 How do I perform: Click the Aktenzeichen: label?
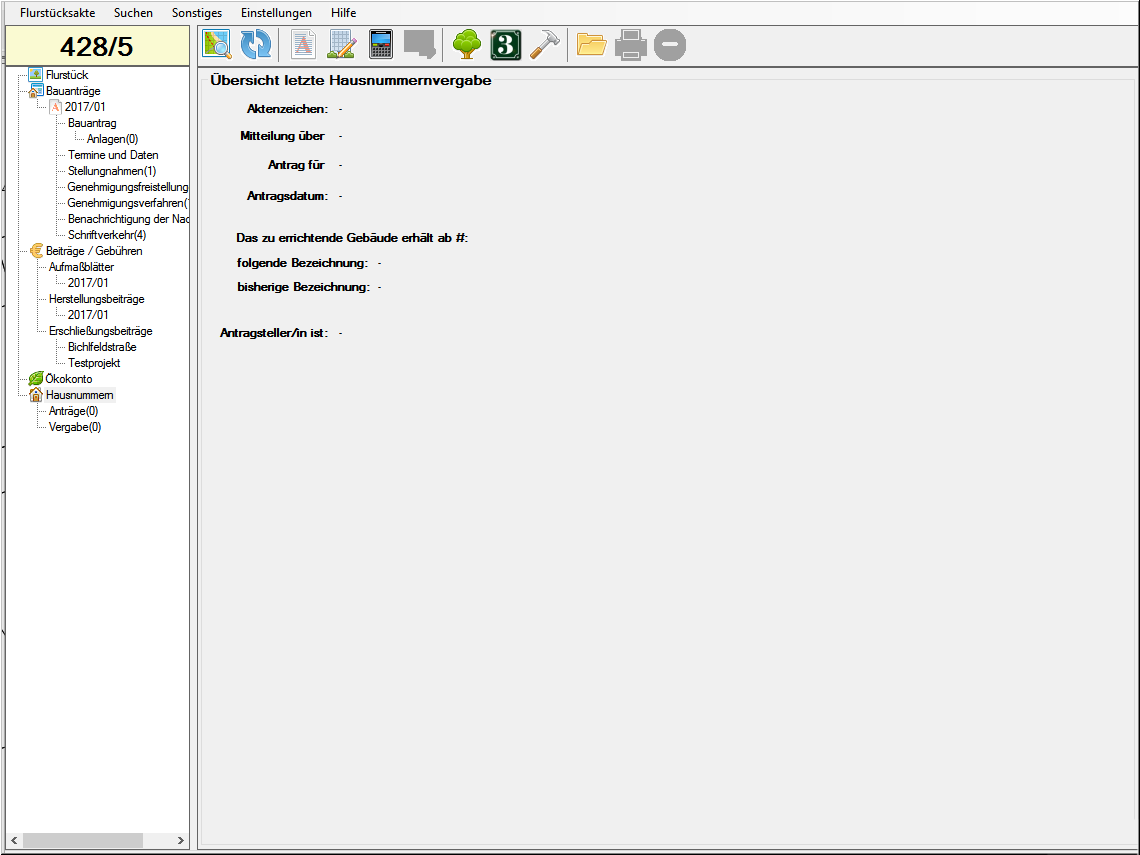coord(287,109)
